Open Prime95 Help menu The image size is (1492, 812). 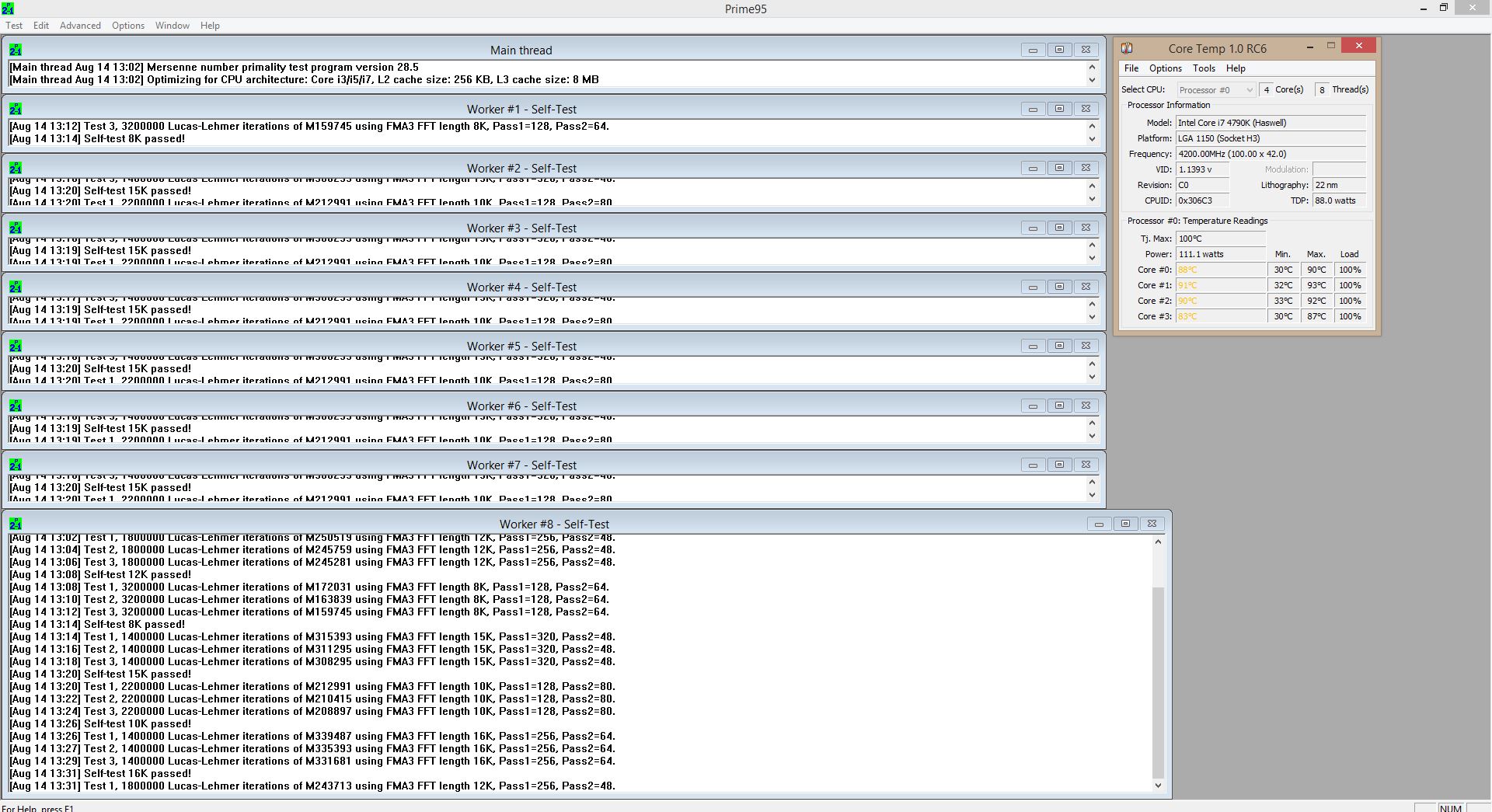pyautogui.click(x=210, y=26)
